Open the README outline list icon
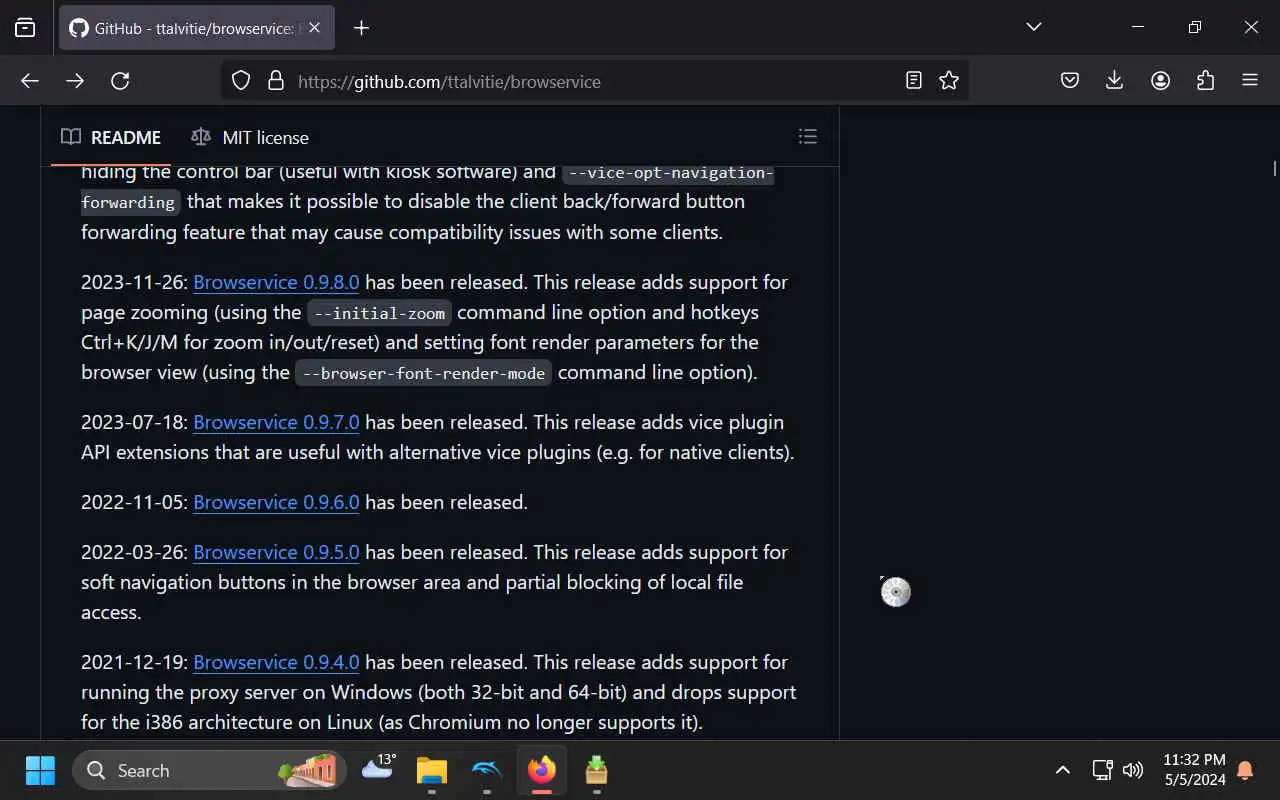1280x800 pixels. (x=808, y=137)
